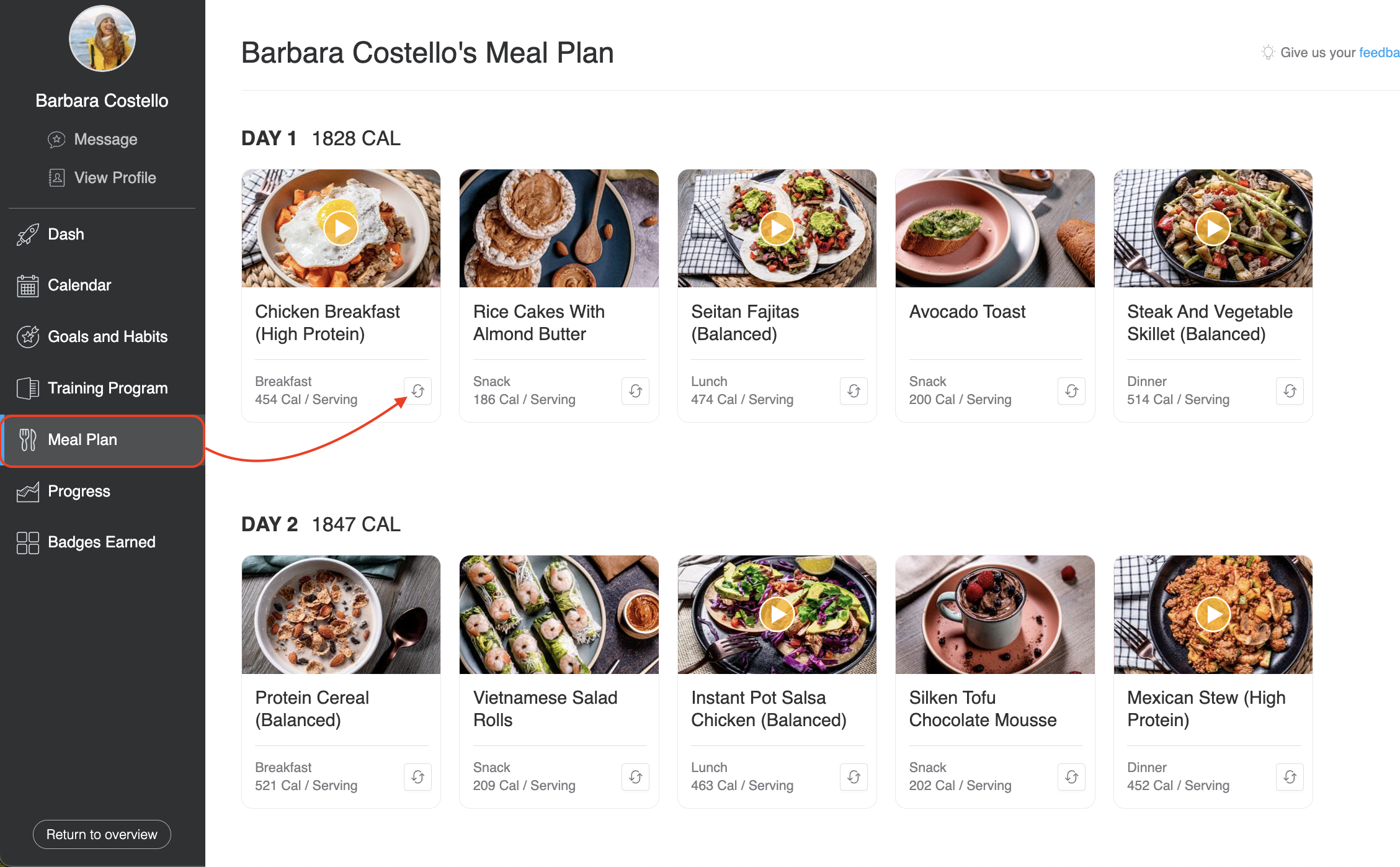Image resolution: width=1400 pixels, height=867 pixels.
Task: Play the Seitan Fajitas video
Action: pos(777,228)
